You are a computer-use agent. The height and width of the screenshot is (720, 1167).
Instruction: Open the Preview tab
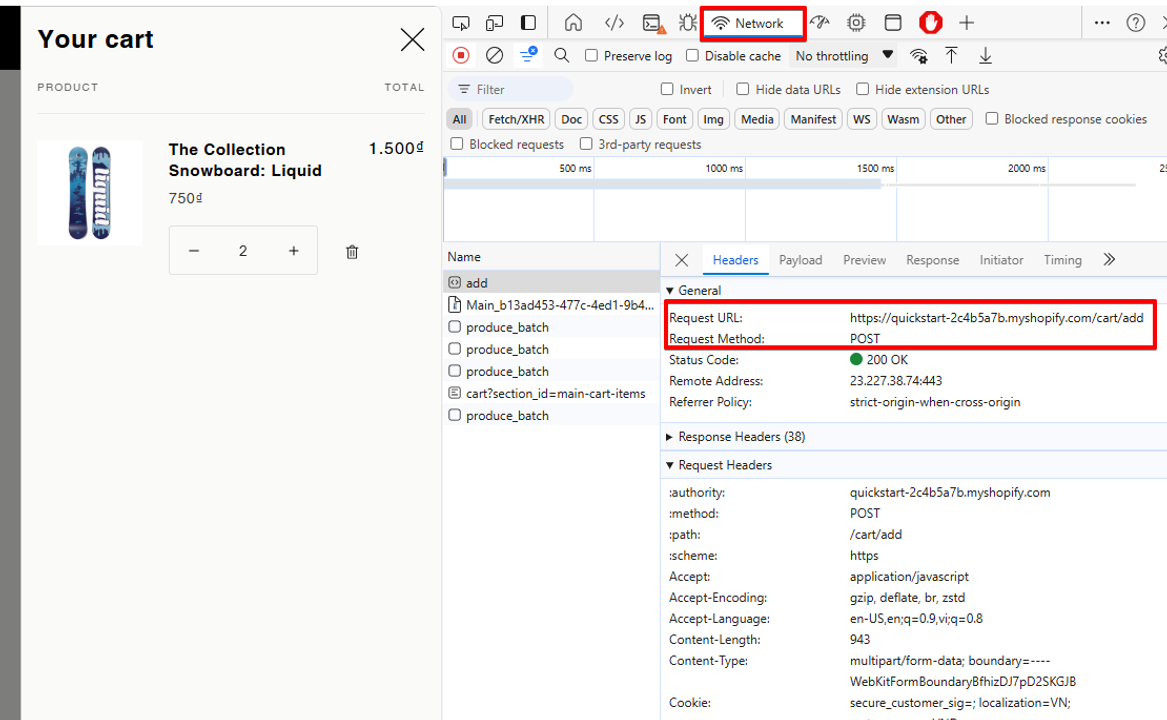coord(864,260)
